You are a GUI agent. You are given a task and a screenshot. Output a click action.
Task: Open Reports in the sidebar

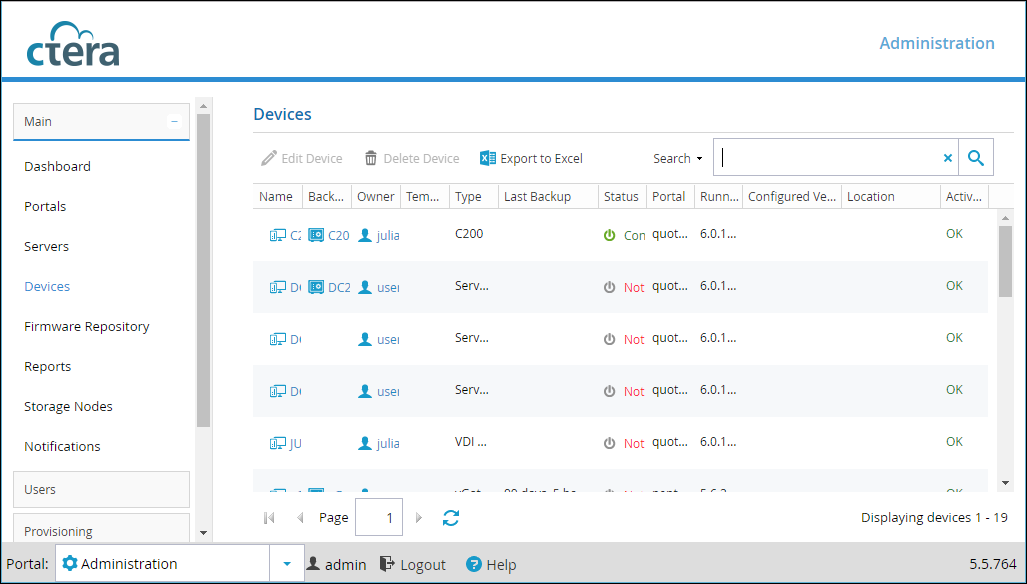coord(48,366)
